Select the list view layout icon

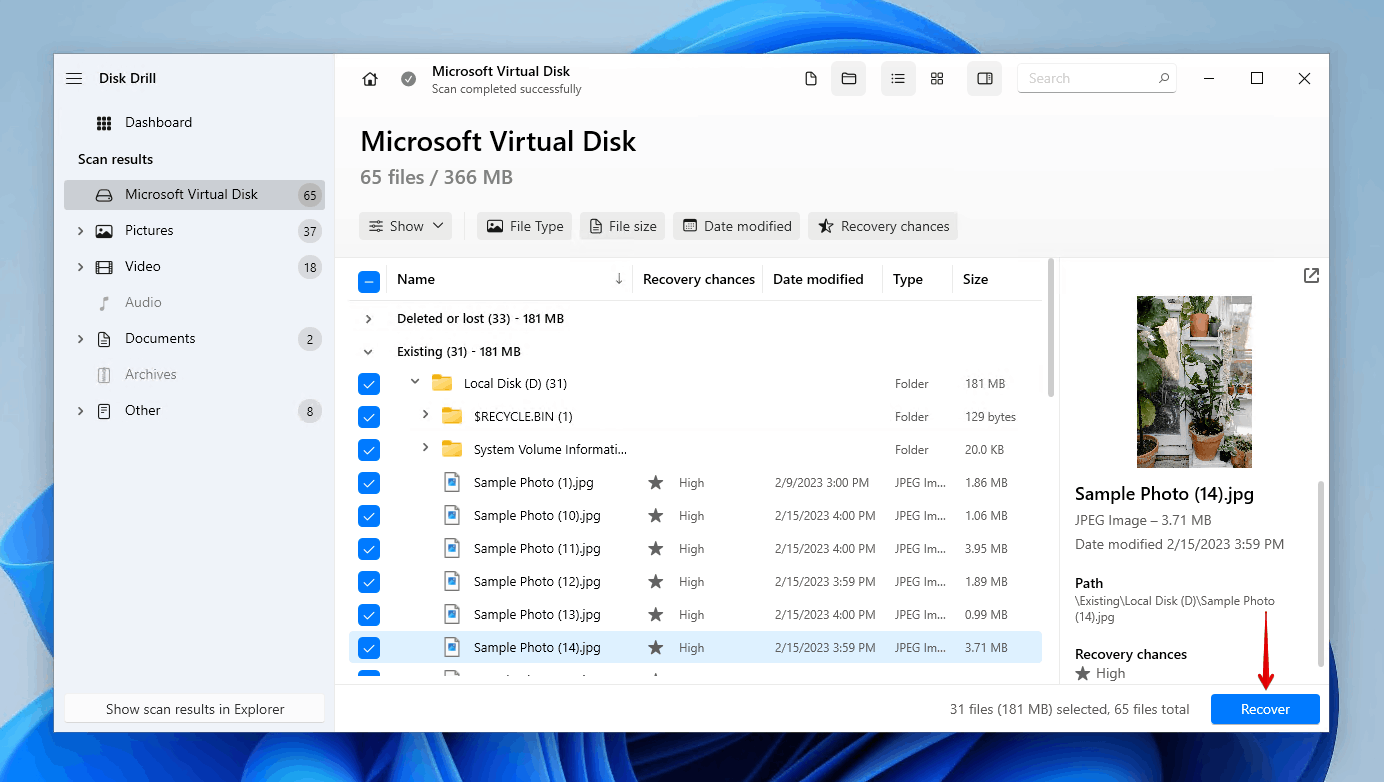898,79
